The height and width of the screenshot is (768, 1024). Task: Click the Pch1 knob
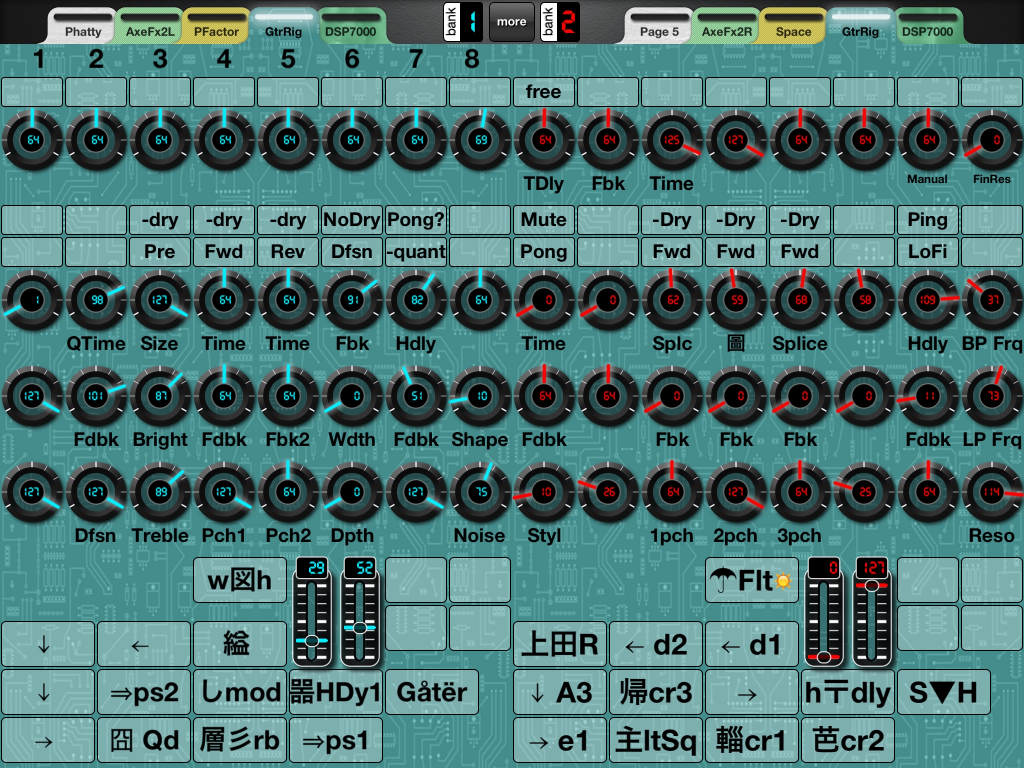point(224,492)
